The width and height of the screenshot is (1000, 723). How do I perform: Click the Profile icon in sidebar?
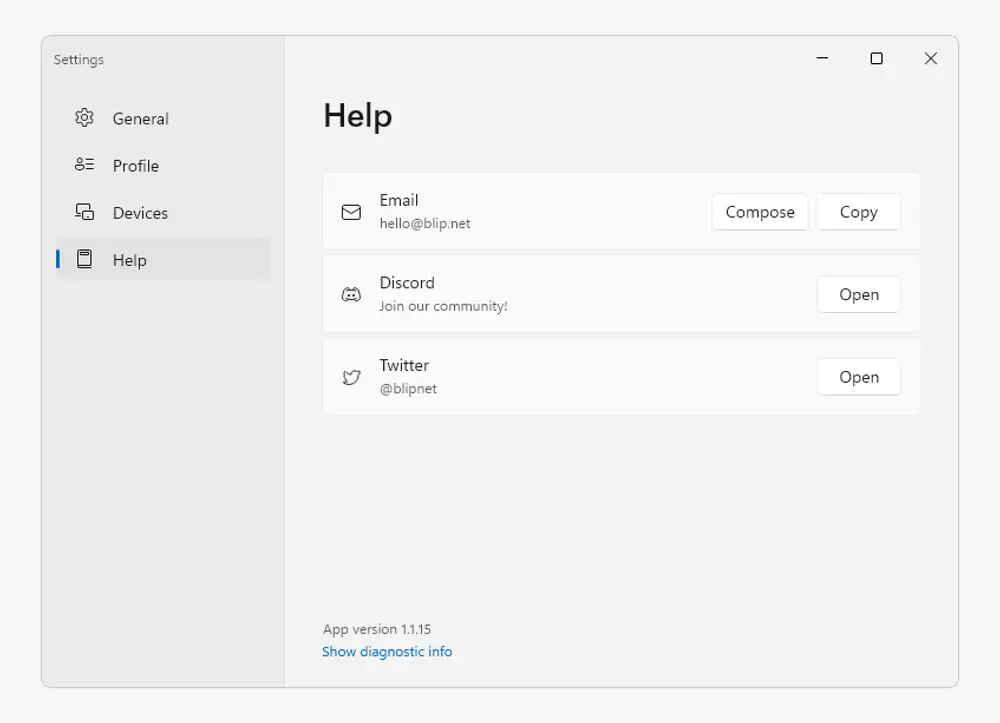84,165
